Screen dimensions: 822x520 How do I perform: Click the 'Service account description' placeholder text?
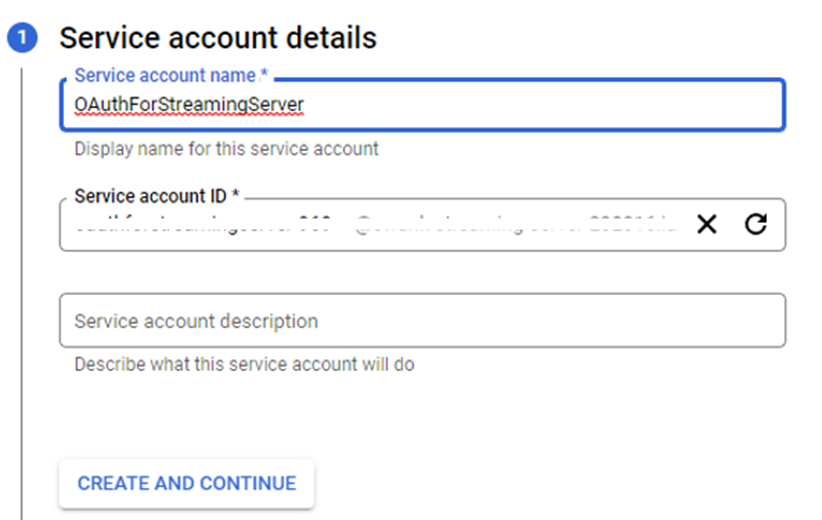point(196,321)
